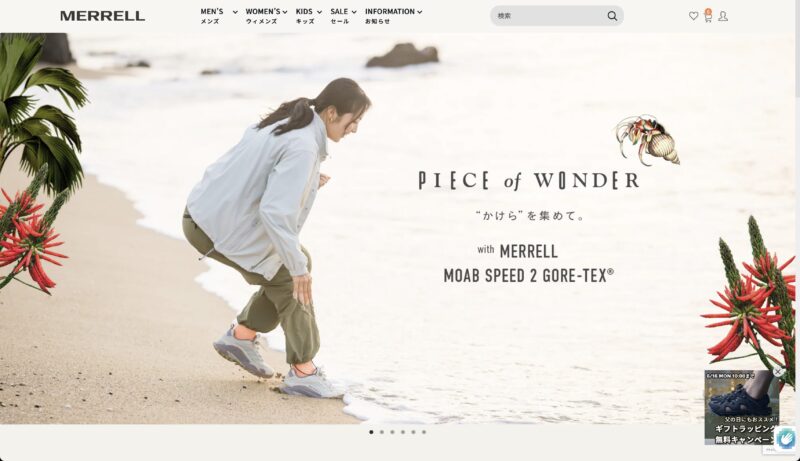
Task: Click the search magnifier icon
Action: click(612, 16)
